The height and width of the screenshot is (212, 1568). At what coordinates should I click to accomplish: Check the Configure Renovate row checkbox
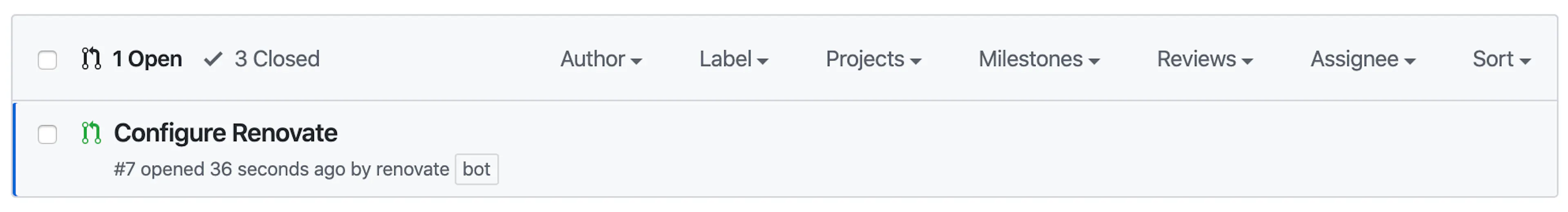[x=47, y=134]
